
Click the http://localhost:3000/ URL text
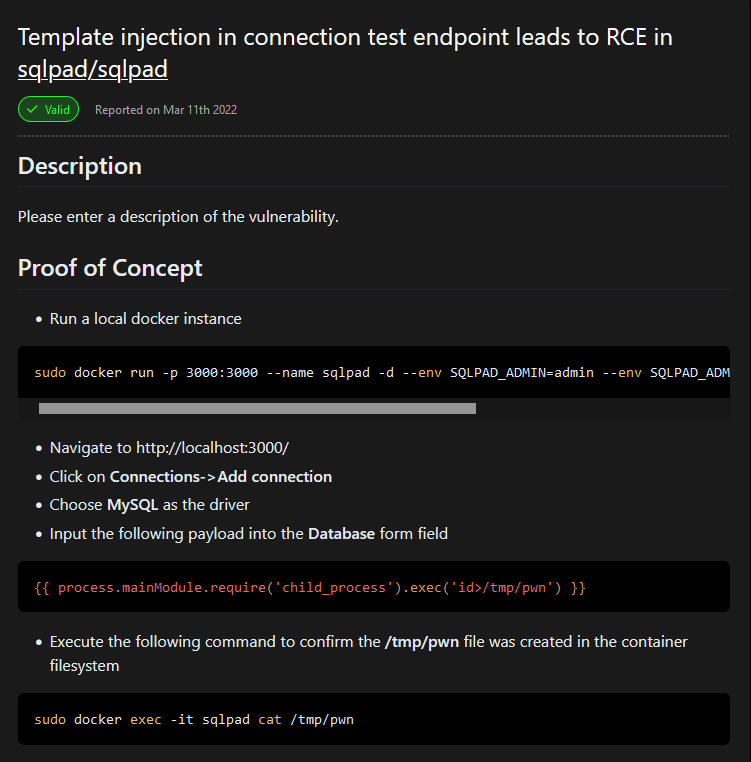coord(212,448)
